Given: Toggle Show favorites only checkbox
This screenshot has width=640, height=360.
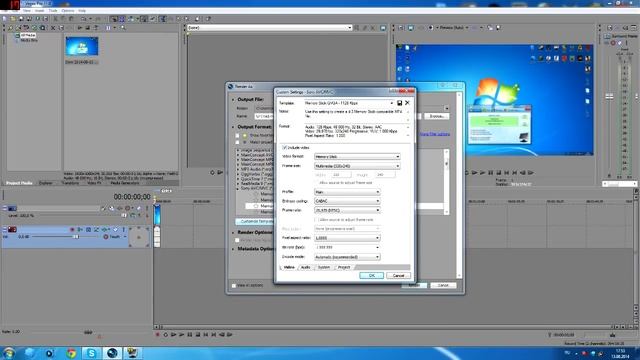Looking at the screenshot, I should click(237, 136).
